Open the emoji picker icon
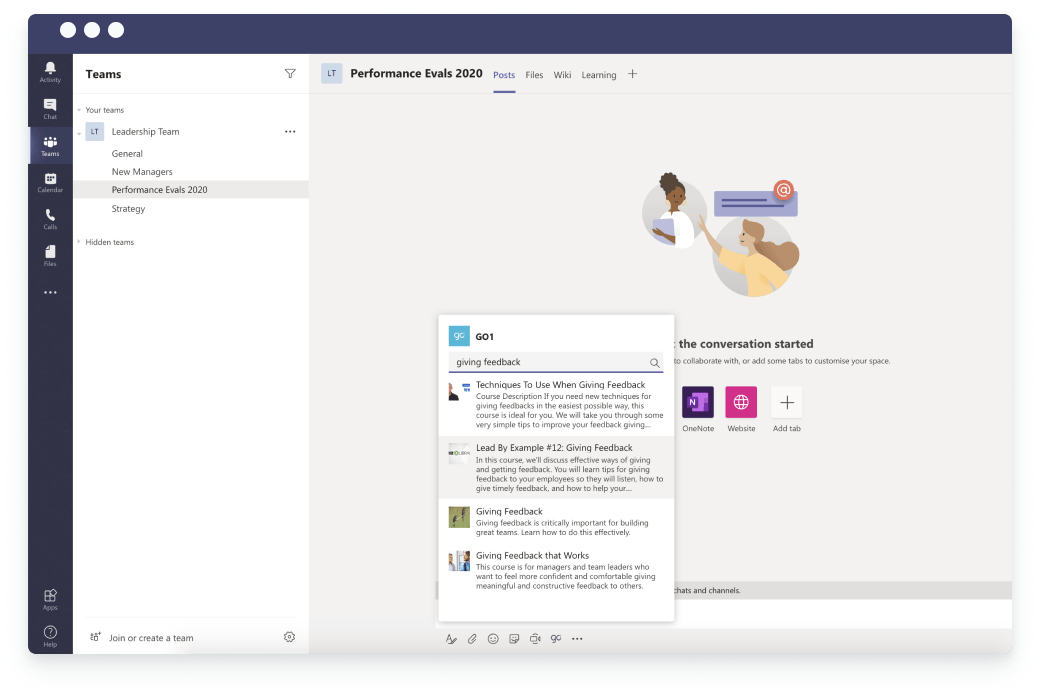 pyautogui.click(x=493, y=638)
